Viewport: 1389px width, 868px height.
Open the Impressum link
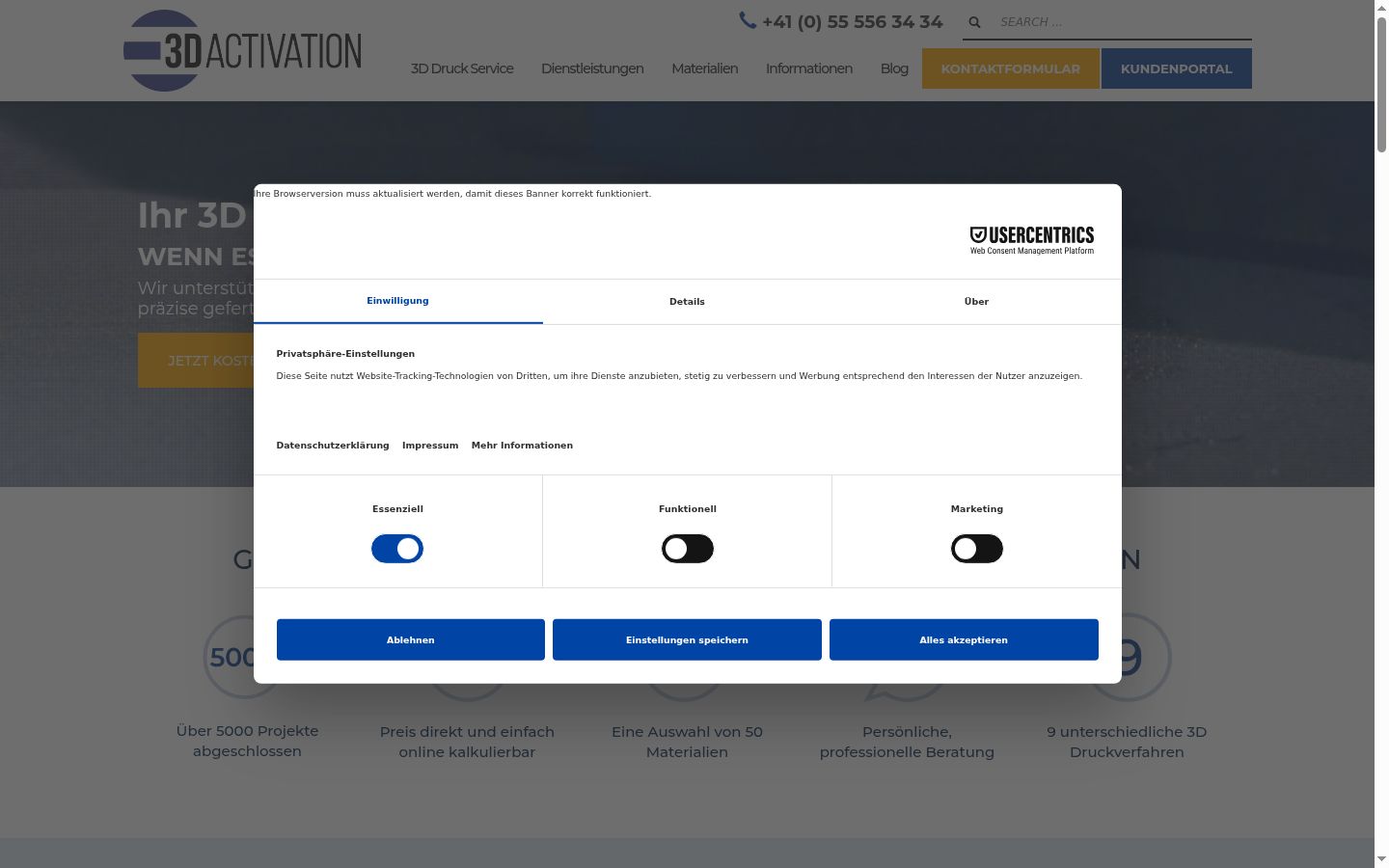click(430, 446)
